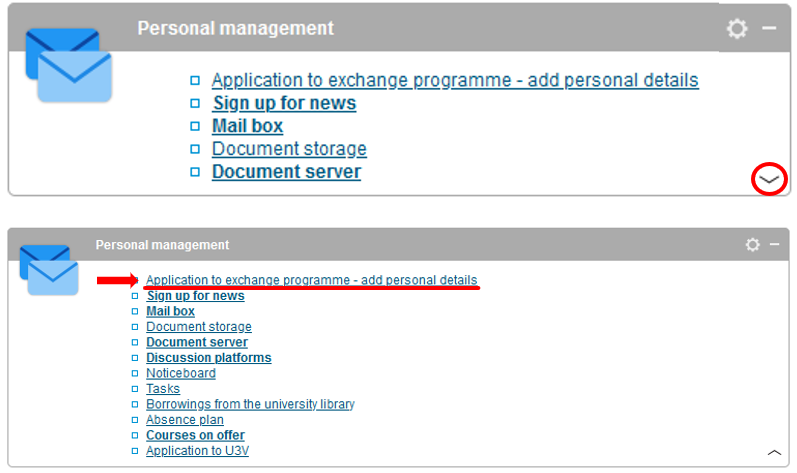797x473 pixels.
Task: Collapse the lower panel with the up chevron
Action: (774, 452)
